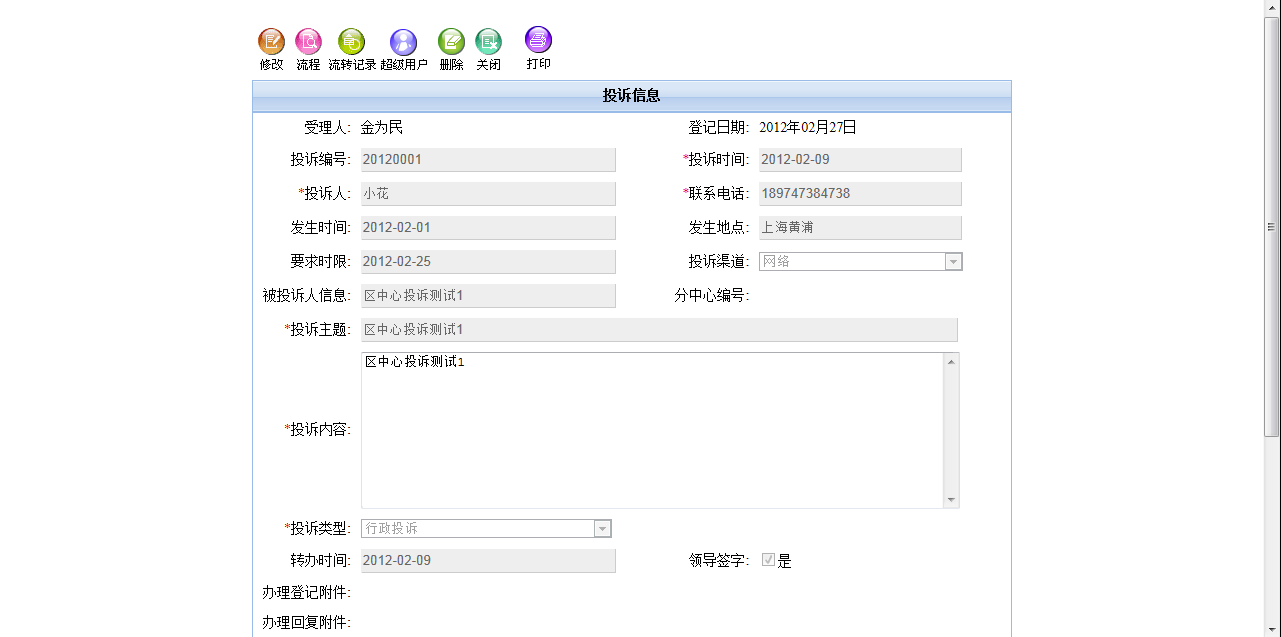
Task: Click the 投诉主题 subject field
Action: click(658, 330)
